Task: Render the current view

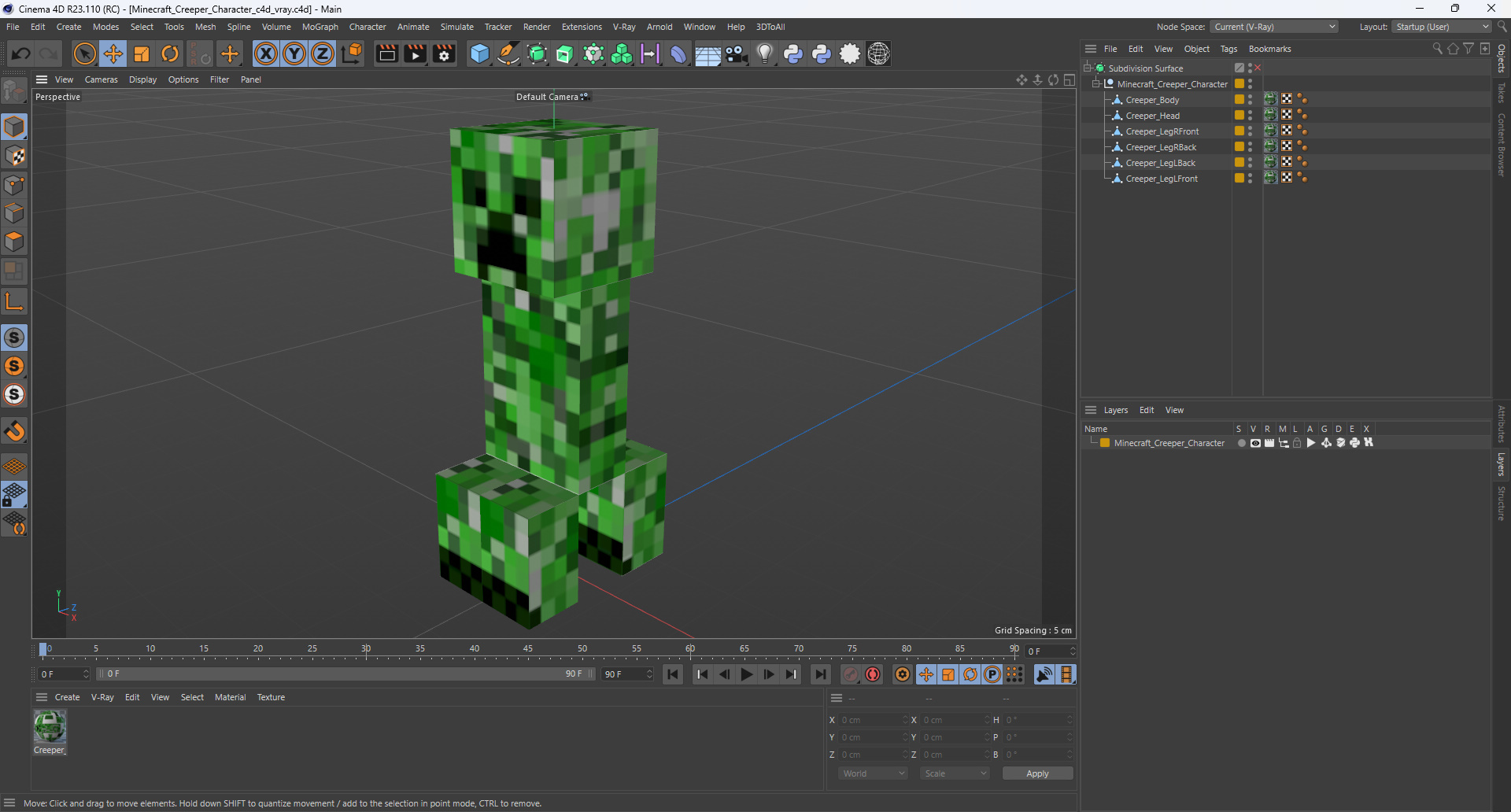Action: pos(386,54)
